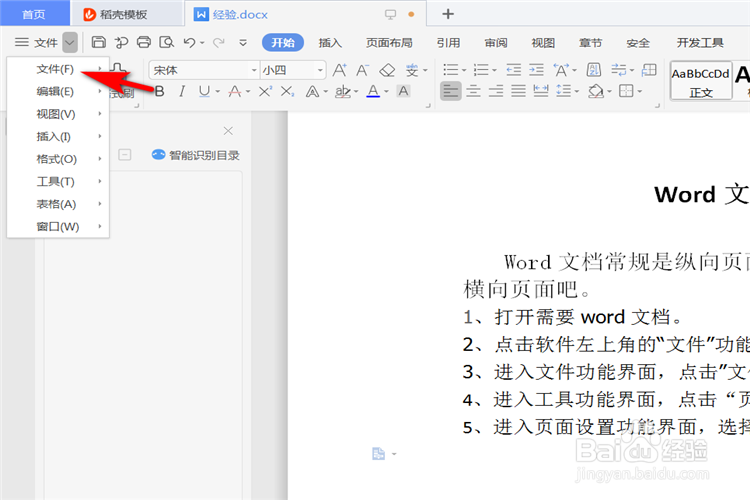This screenshot has width=750, height=500.
Task: Click the Line spacing icon
Action: (563, 91)
